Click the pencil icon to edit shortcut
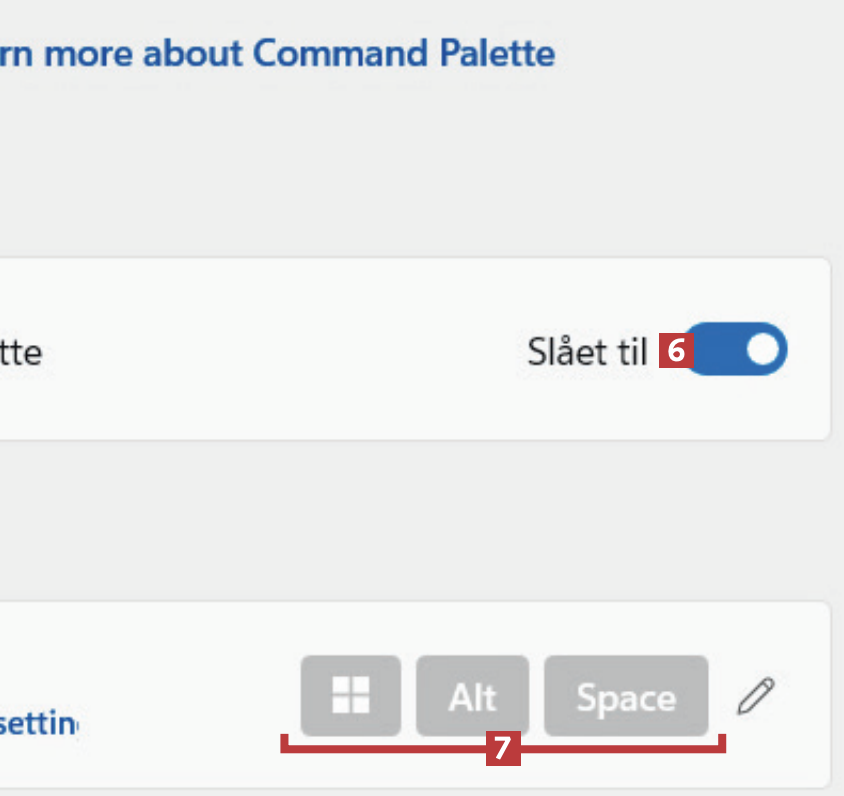Image resolution: width=844 pixels, height=796 pixels. [x=756, y=696]
